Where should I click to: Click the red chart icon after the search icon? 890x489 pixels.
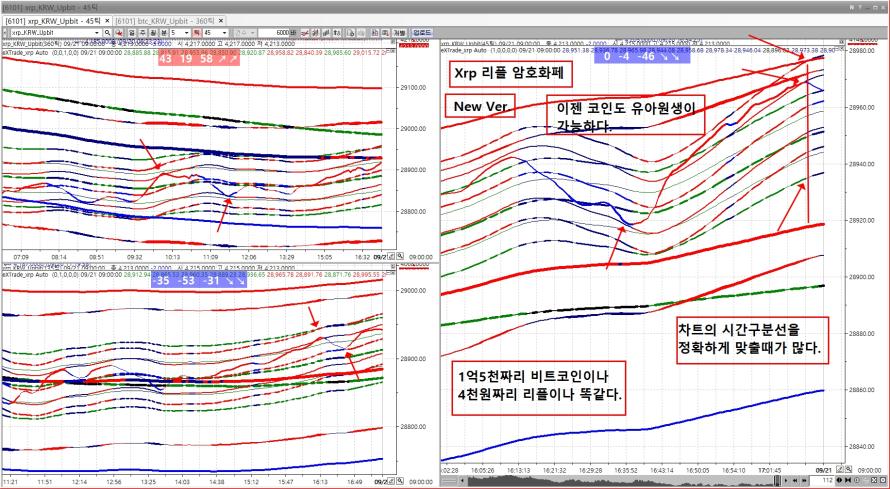[x=120, y=33]
